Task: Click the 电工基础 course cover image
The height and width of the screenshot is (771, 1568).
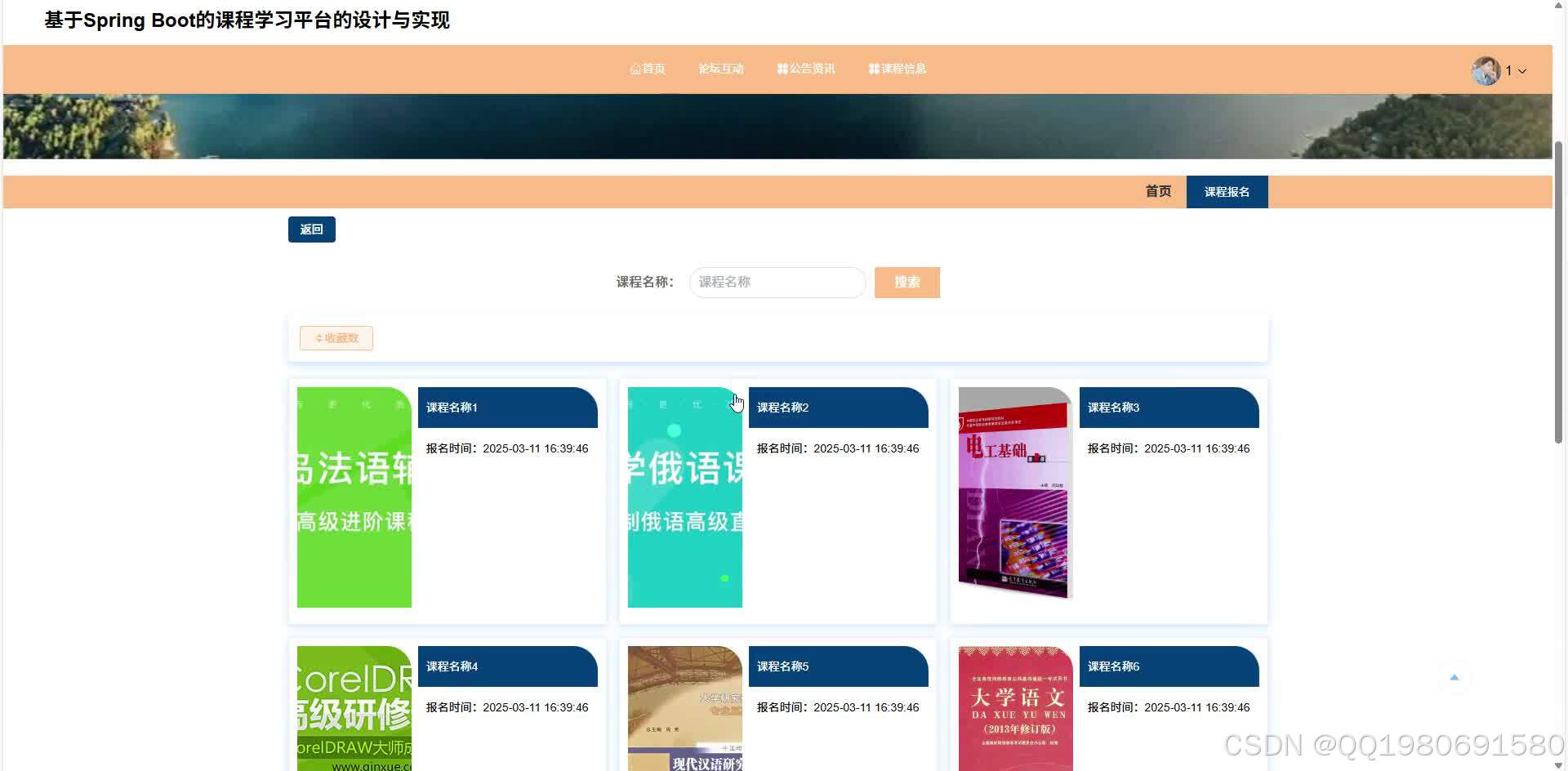Action: (x=1013, y=495)
